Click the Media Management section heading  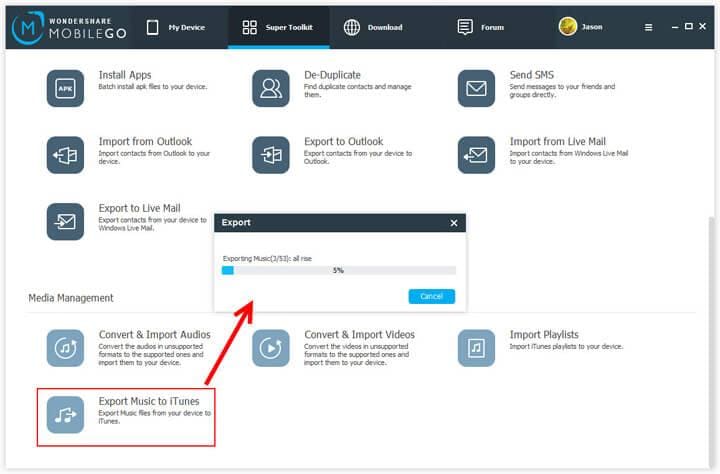tap(71, 298)
